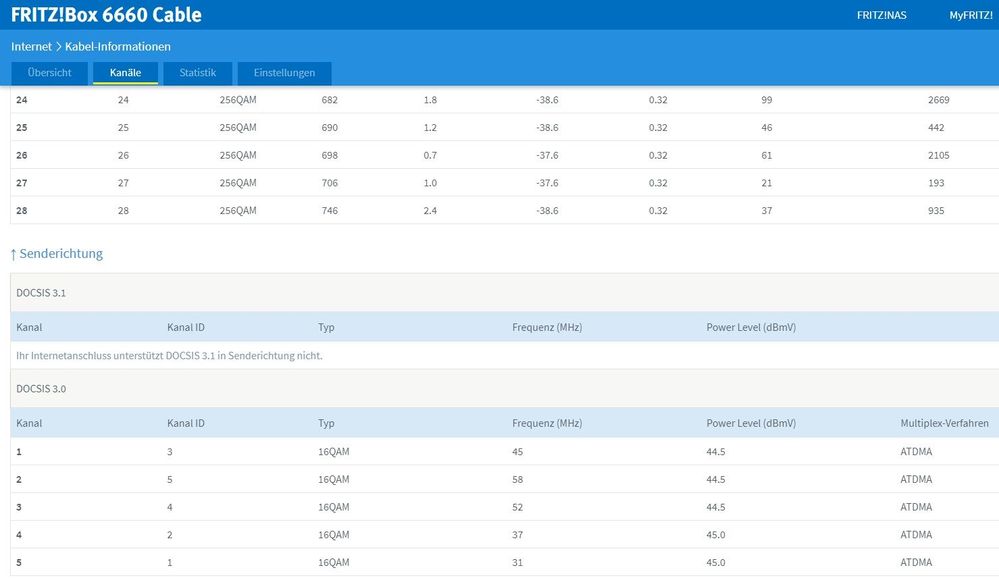
Task: Click Kabel-Informationen in the breadcrumb
Action: pos(118,47)
